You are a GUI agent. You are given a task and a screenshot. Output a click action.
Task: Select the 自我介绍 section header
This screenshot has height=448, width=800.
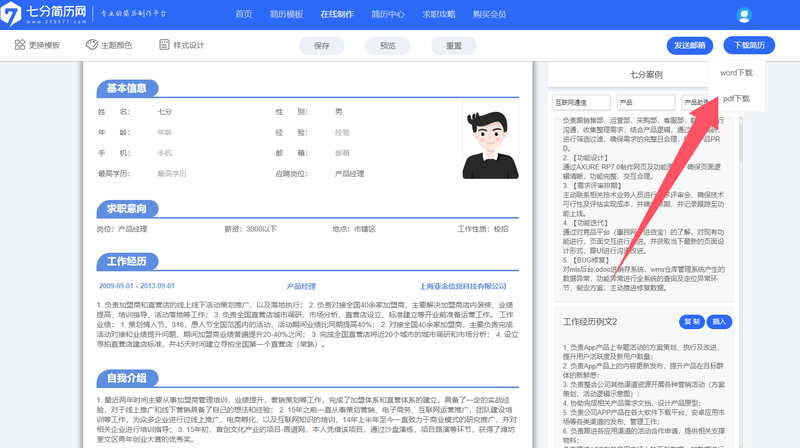[127, 378]
